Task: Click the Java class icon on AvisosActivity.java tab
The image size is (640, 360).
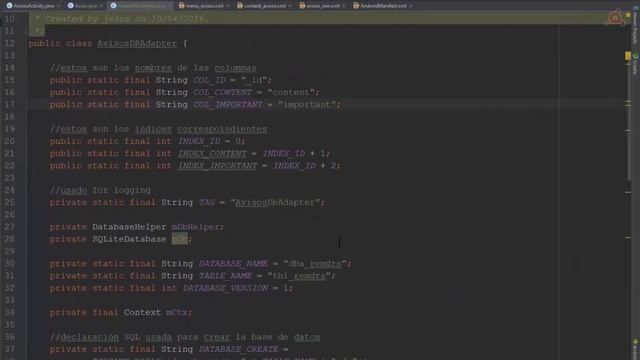Action: point(9,6)
